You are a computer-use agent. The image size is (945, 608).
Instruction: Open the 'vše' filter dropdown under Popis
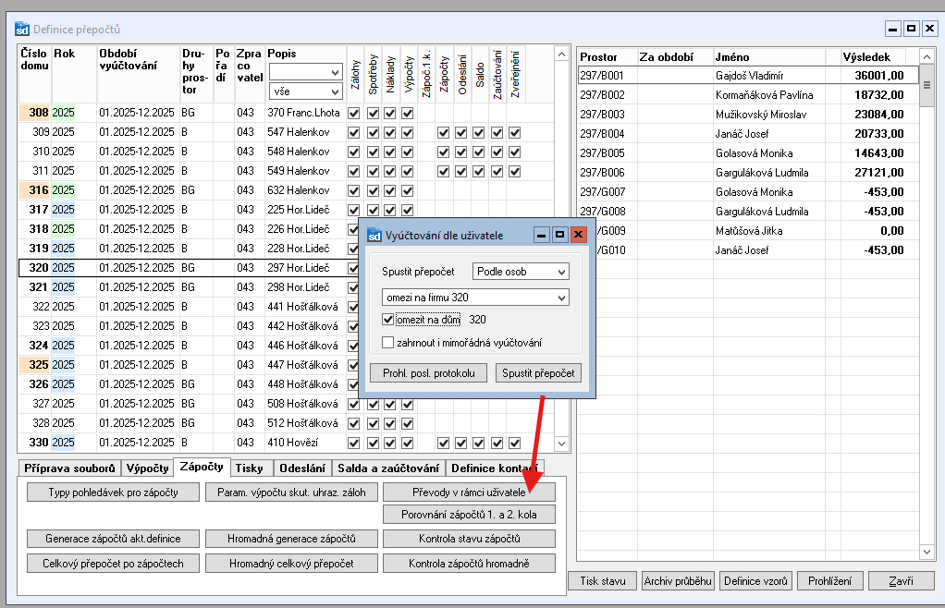(x=306, y=92)
